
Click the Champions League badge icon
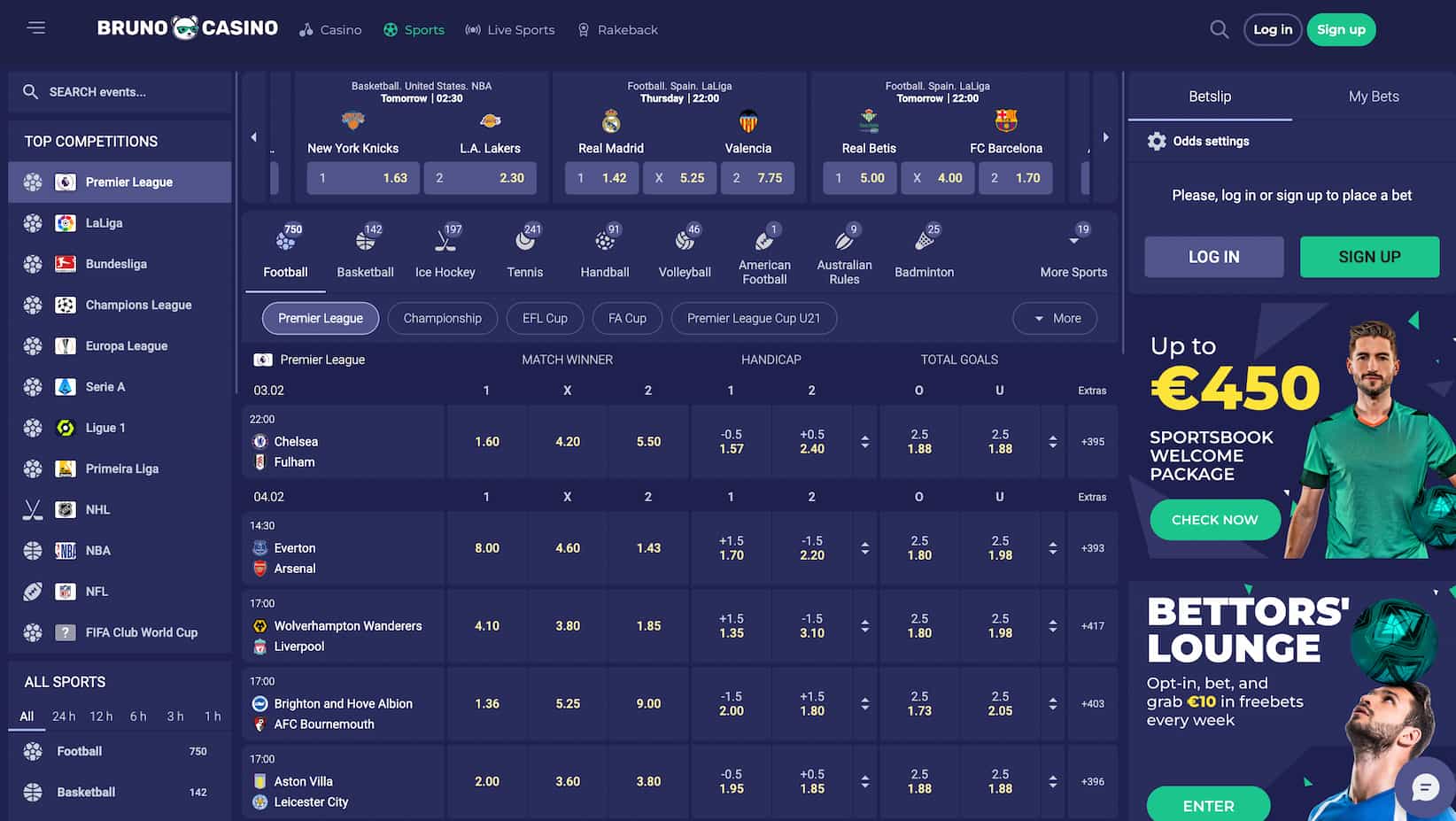click(x=66, y=305)
